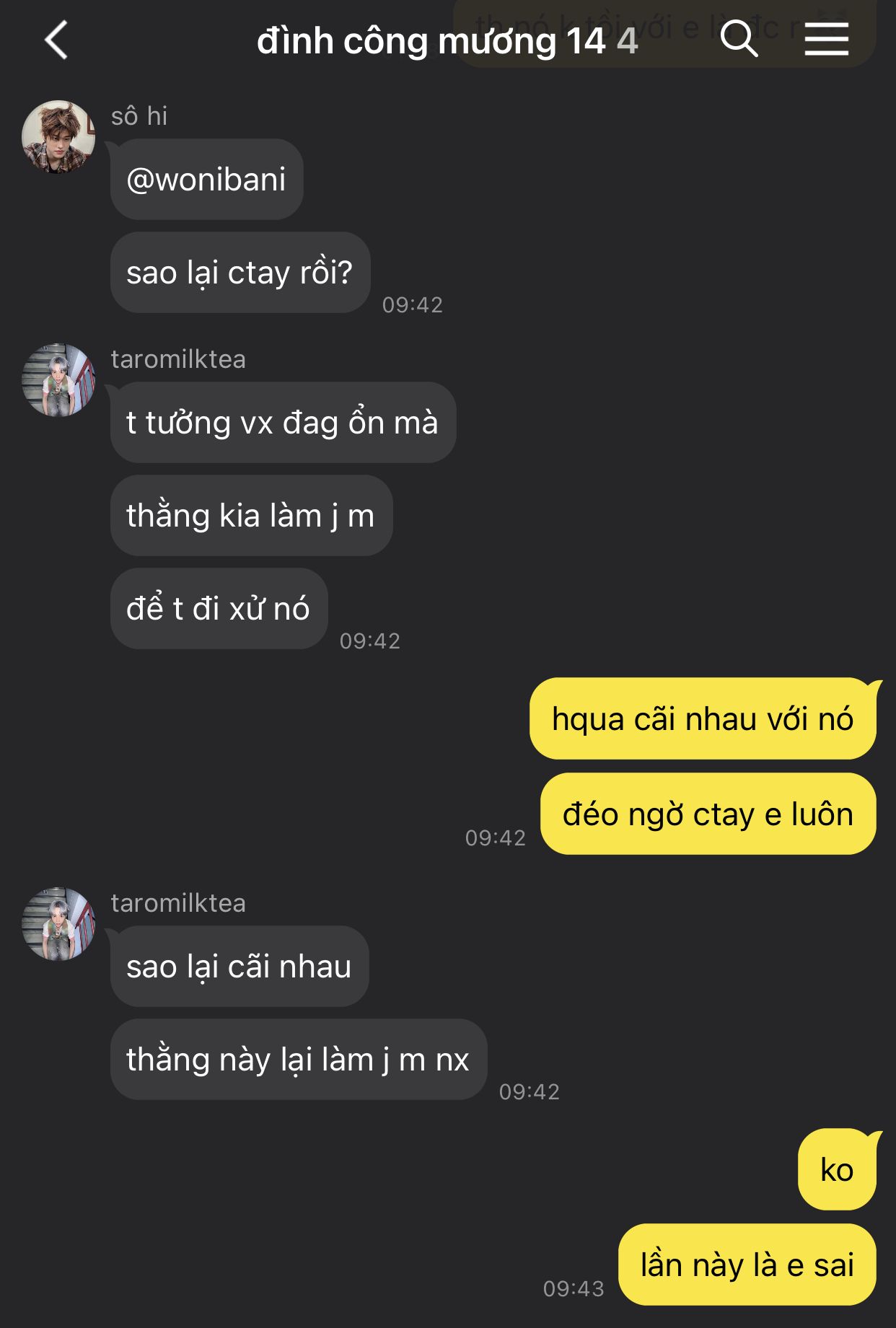Tap the member count '4' in header
The height and width of the screenshot is (1328, 896).
coord(627,41)
